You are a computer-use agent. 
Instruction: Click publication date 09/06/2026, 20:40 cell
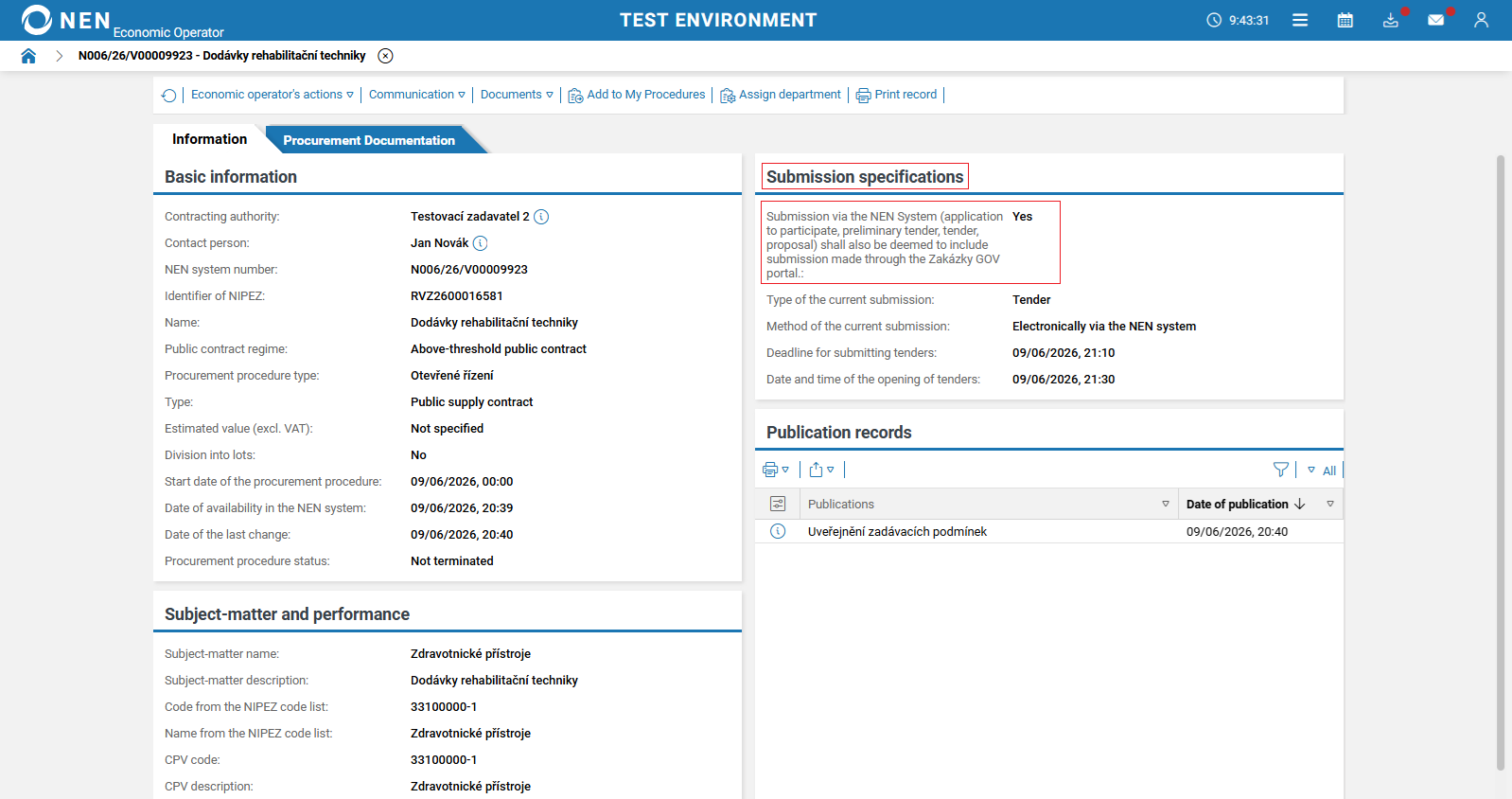(1237, 532)
